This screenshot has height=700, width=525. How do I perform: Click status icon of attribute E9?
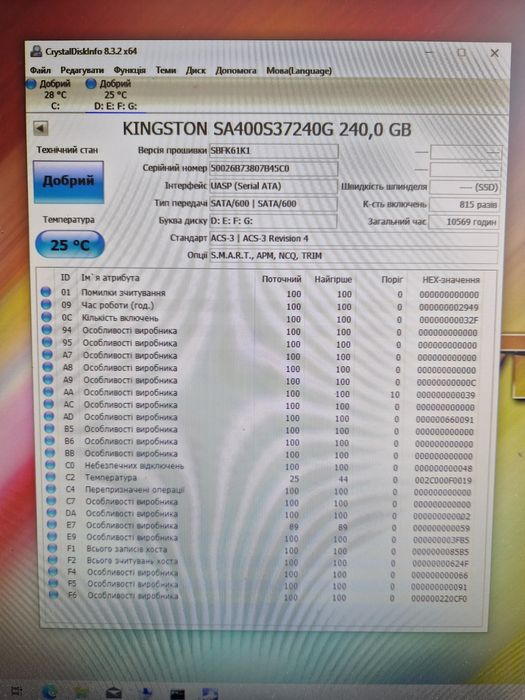coord(53,536)
